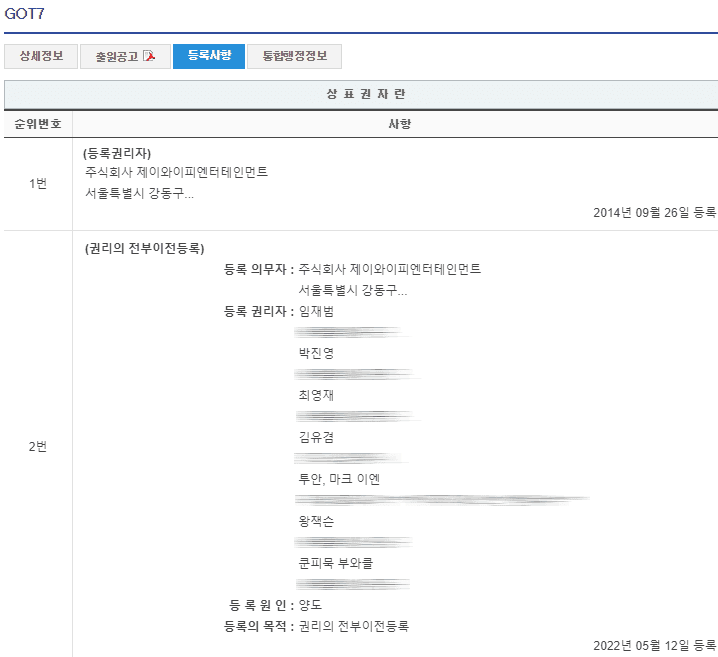Click the name 최영재

pyautogui.click(x=316, y=395)
